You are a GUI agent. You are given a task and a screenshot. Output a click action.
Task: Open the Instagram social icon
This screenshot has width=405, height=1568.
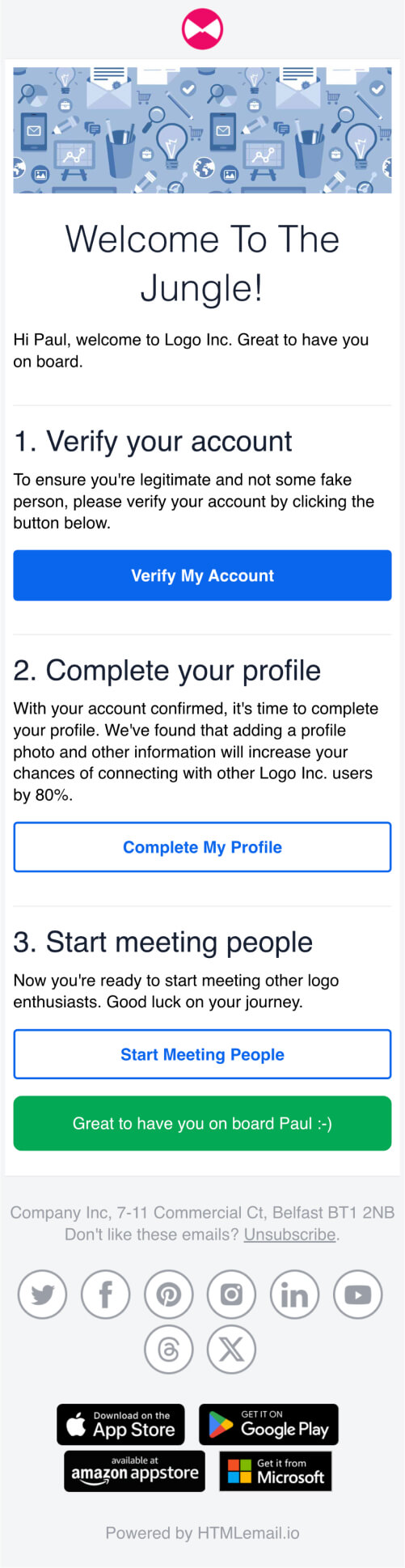pos(231,1295)
